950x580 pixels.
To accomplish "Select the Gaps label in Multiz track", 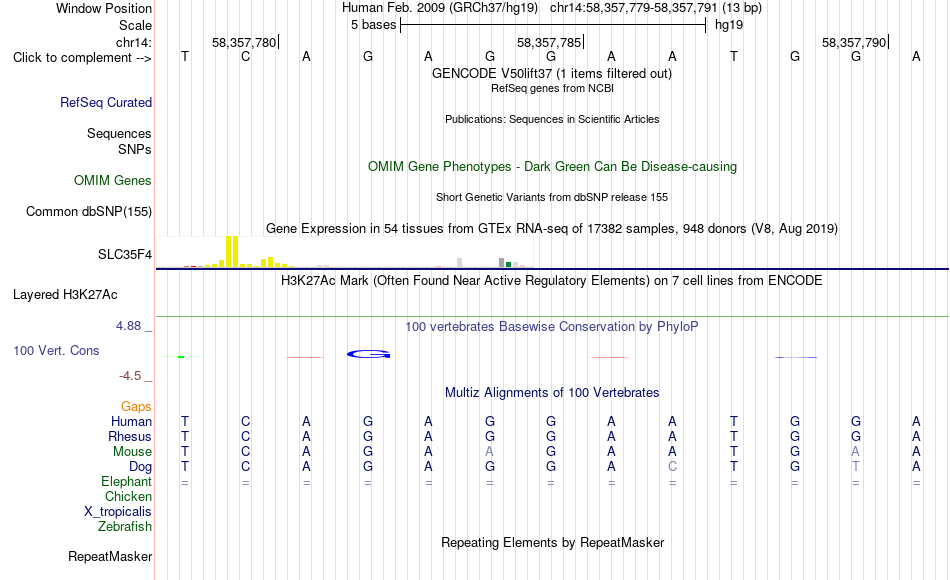I will tap(136, 407).
